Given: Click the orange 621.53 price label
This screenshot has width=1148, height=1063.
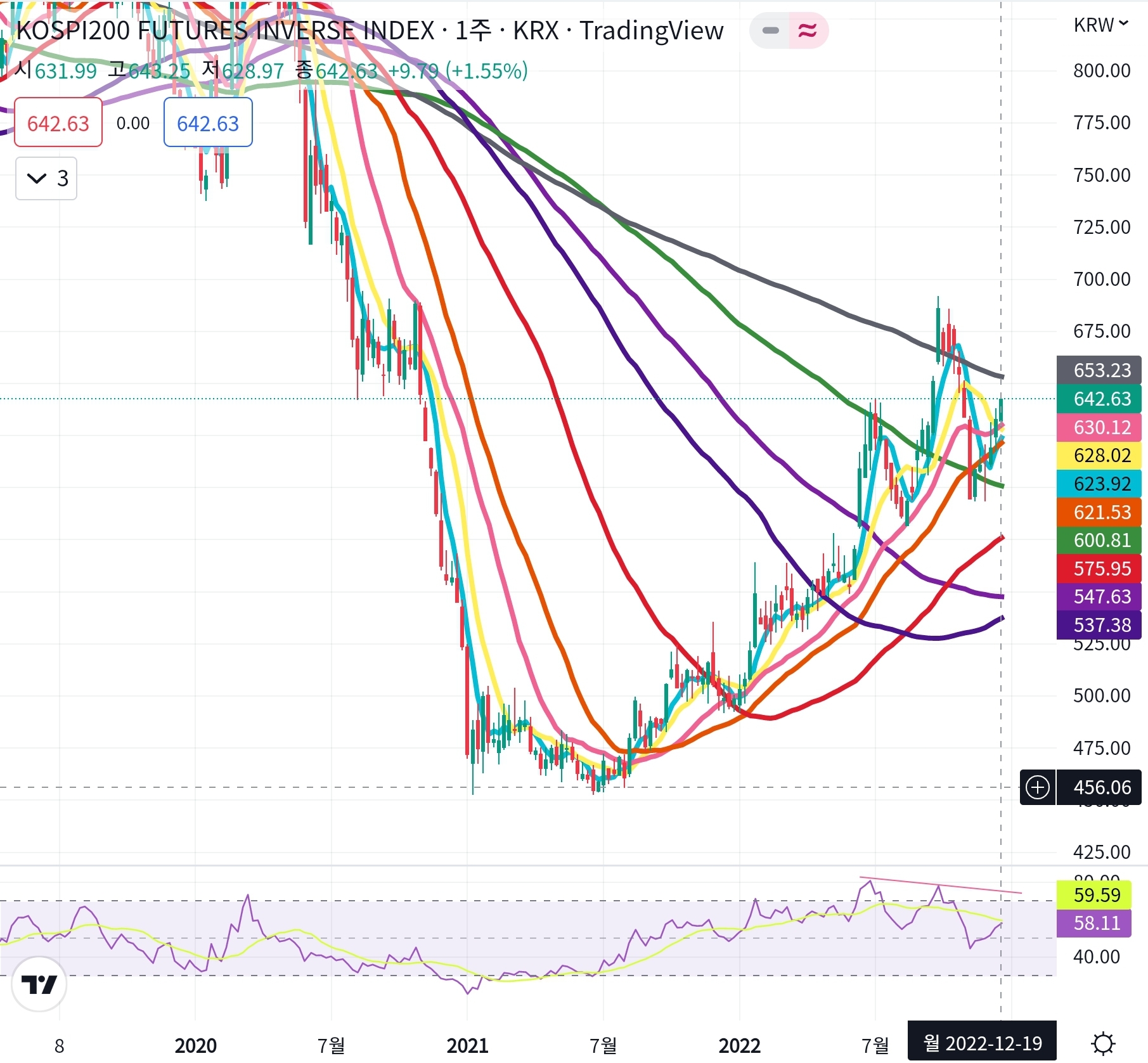Looking at the screenshot, I should [x=1099, y=512].
